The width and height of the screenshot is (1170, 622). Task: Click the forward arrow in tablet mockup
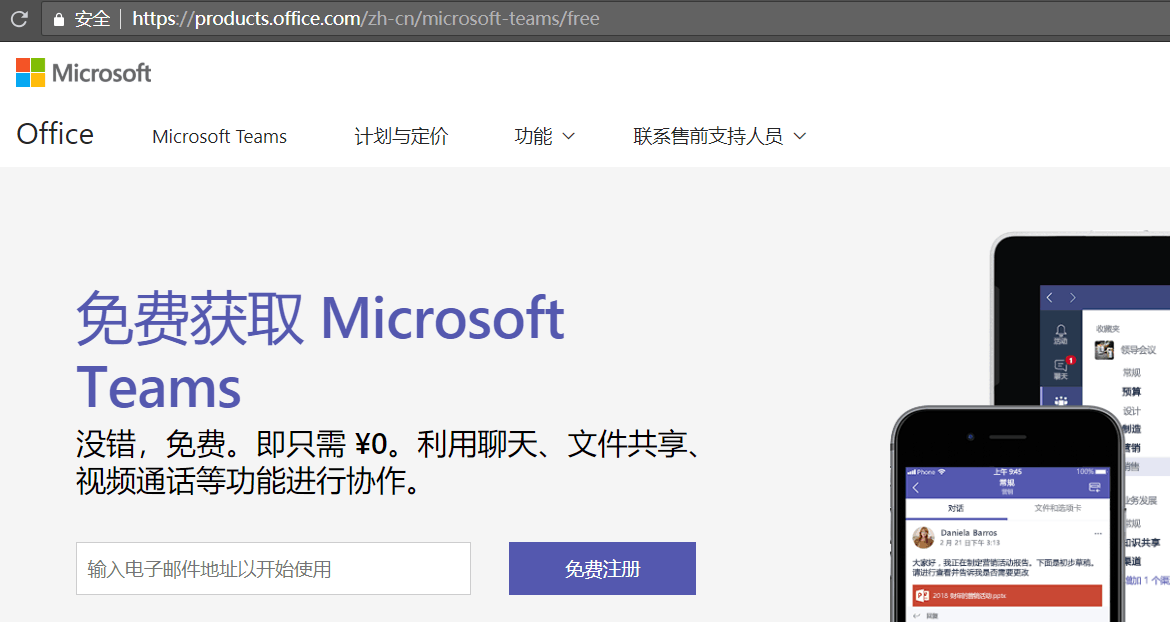tap(1073, 298)
